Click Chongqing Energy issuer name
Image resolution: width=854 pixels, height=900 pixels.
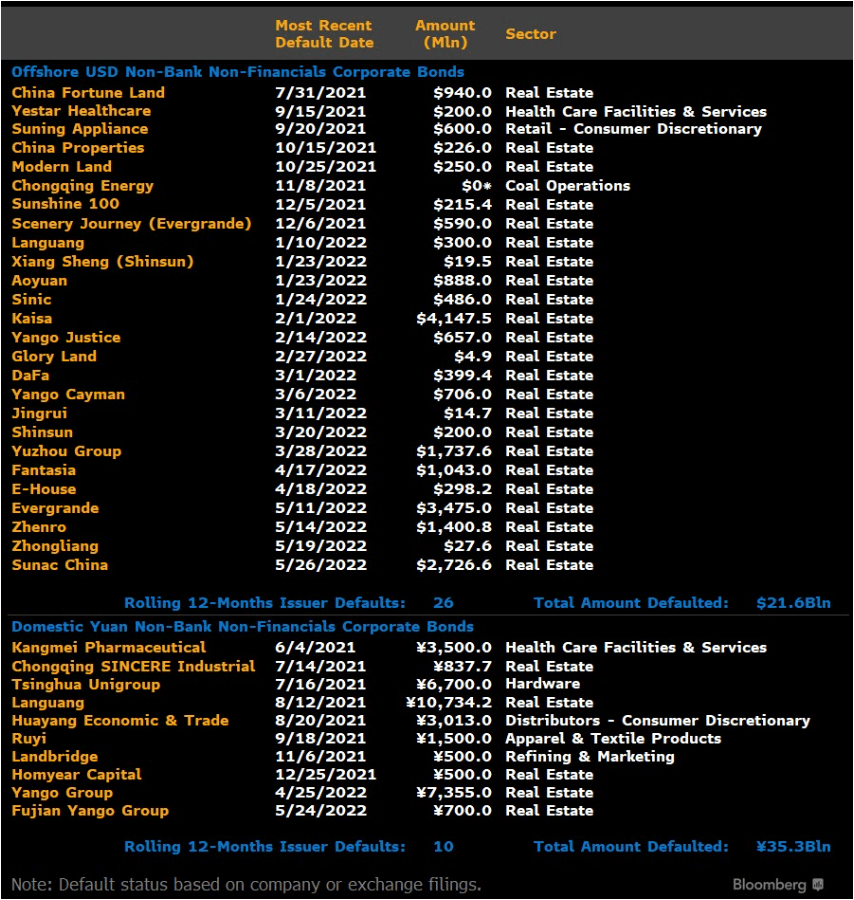click(83, 185)
